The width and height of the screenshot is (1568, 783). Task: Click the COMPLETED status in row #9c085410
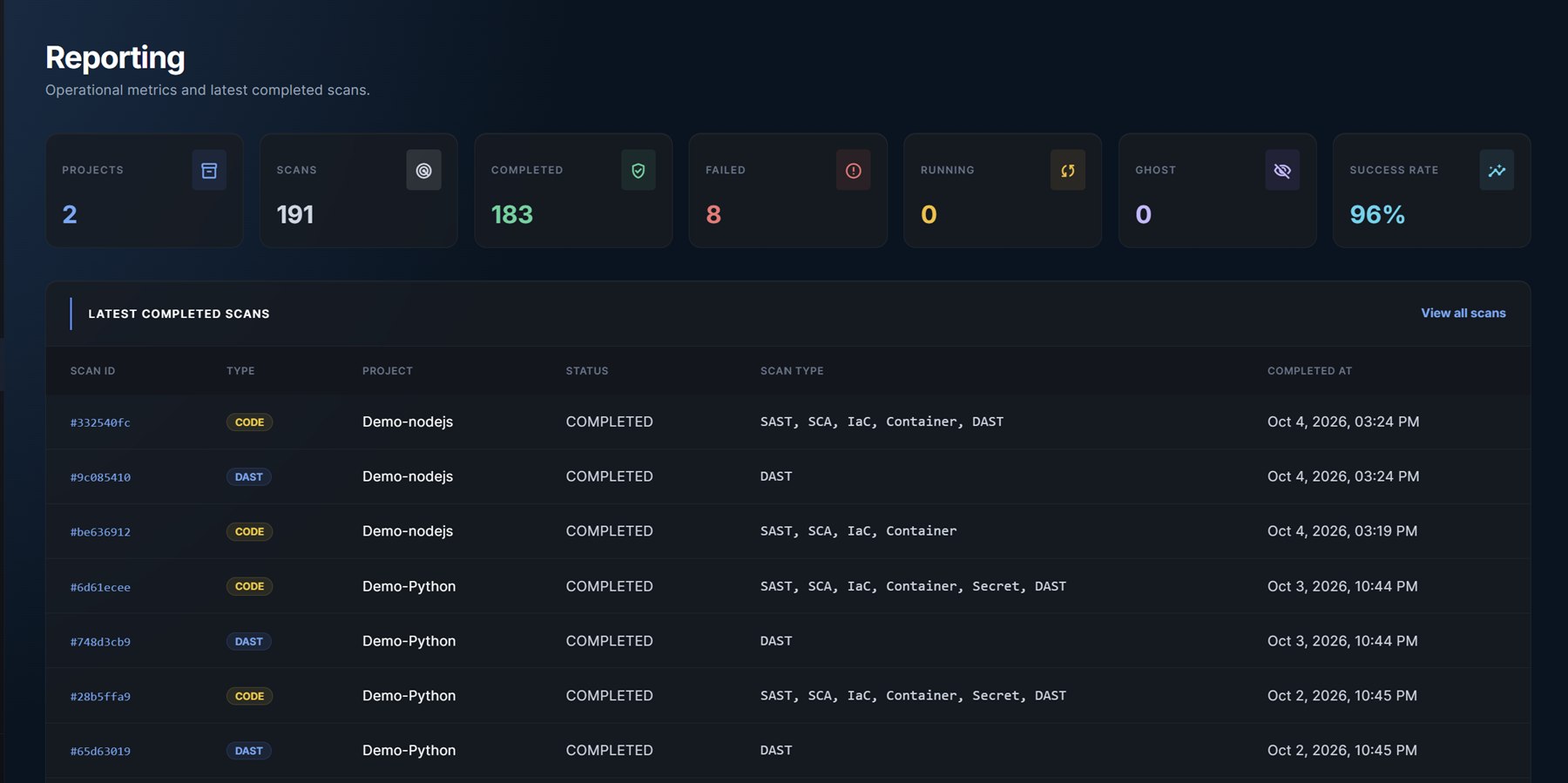tap(610, 476)
